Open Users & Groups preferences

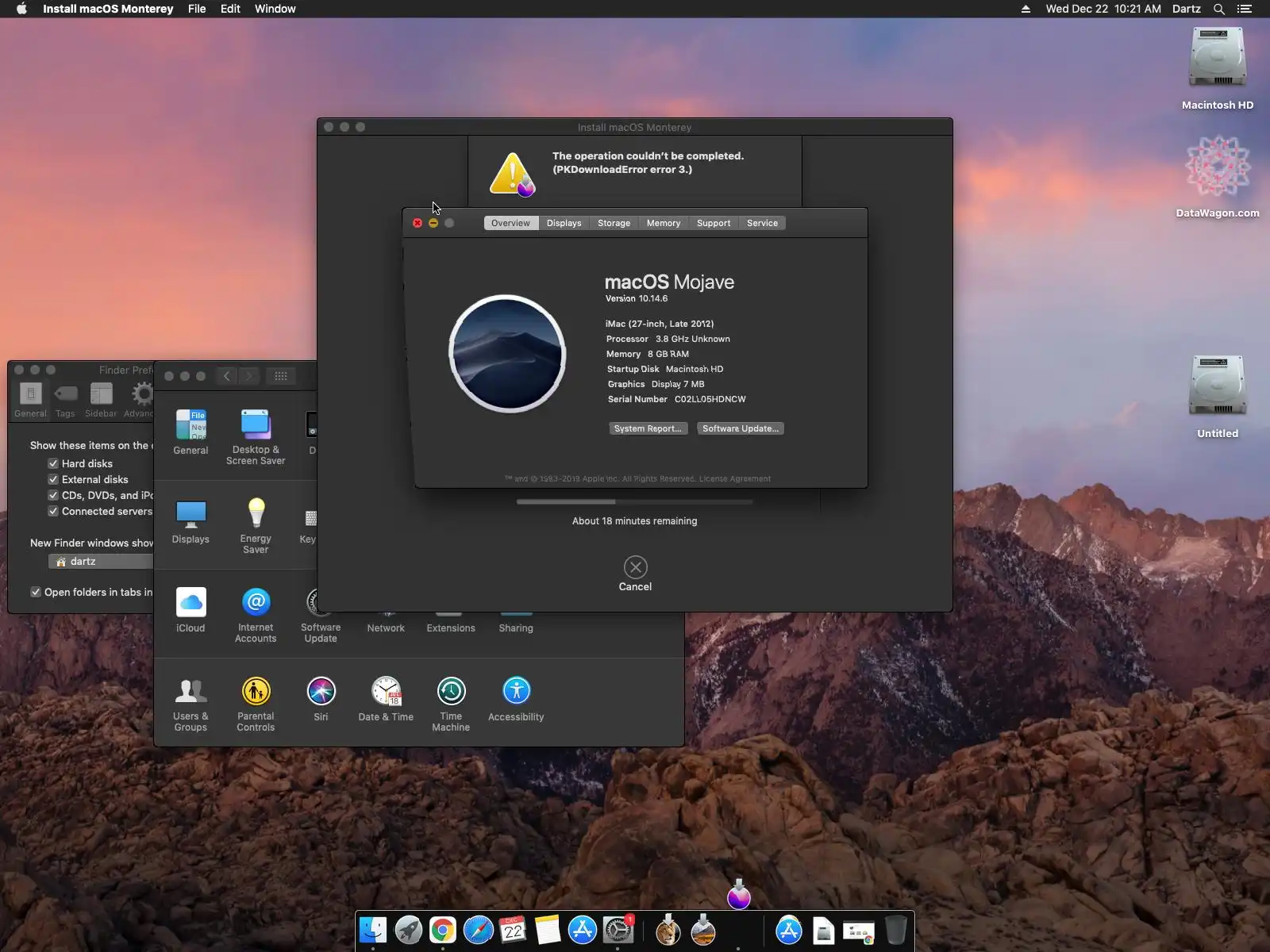coord(190,704)
